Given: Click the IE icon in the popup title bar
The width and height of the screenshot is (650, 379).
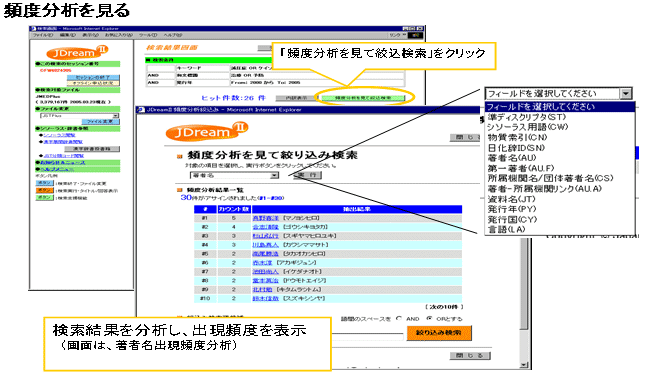Looking at the screenshot, I should click(141, 109).
